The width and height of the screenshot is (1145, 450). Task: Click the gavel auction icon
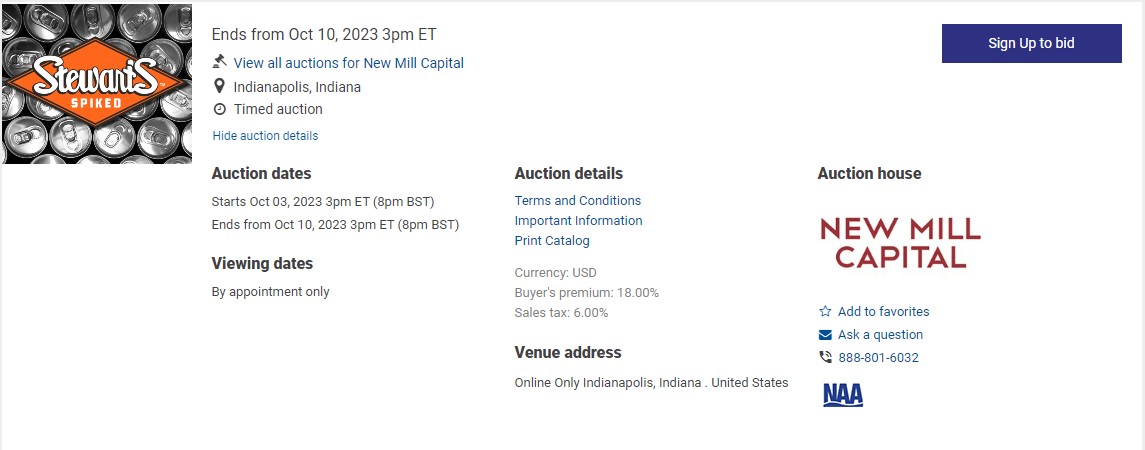(219, 61)
